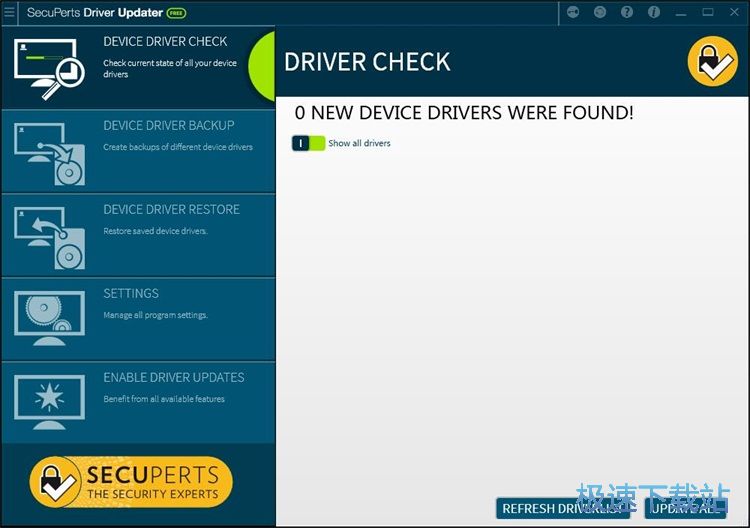Viewport: 750px width, 528px height.
Task: Open the Device Driver Backup section
Action: coord(138,152)
